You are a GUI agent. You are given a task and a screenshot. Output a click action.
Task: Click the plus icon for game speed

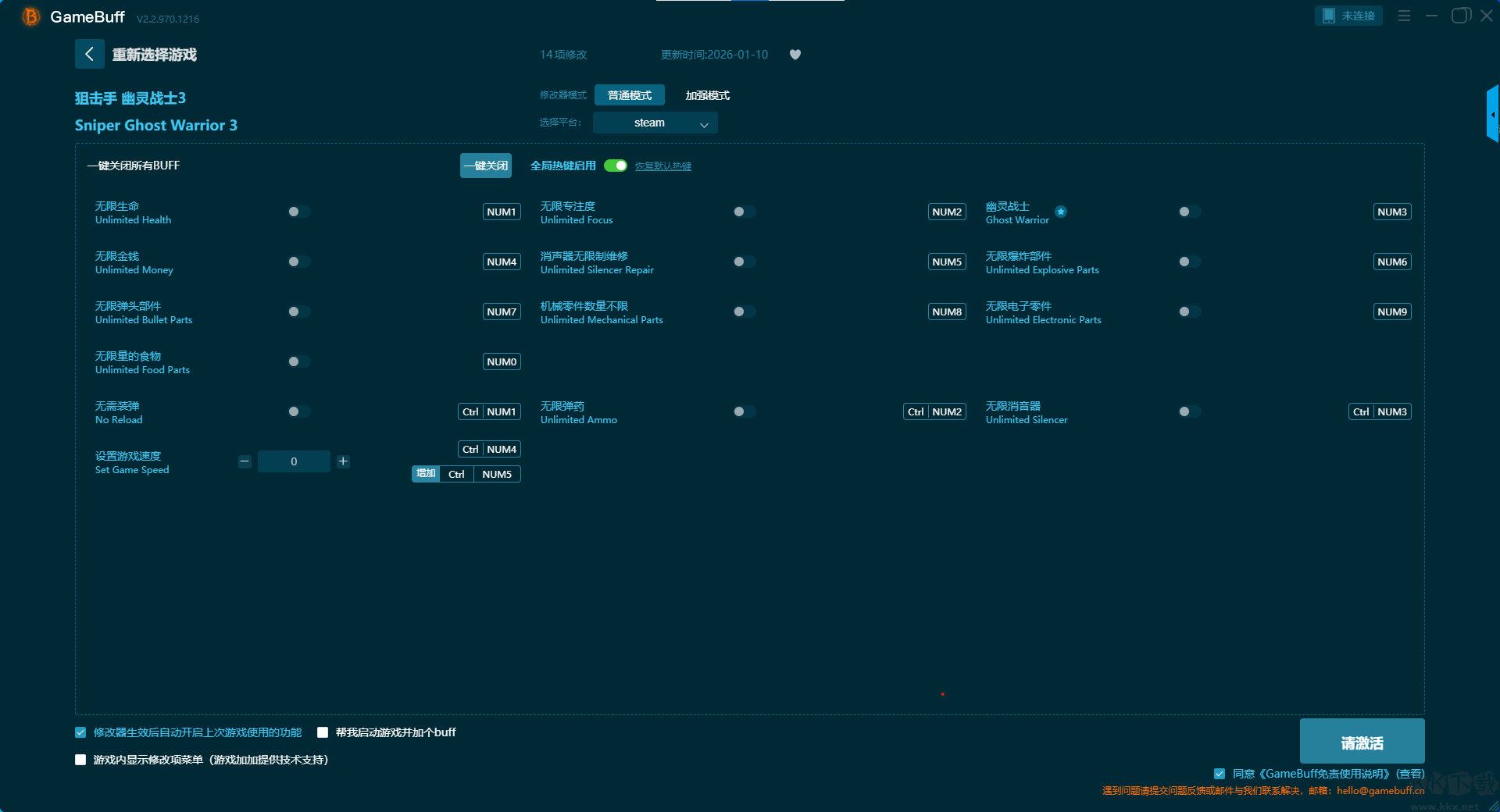tap(343, 461)
